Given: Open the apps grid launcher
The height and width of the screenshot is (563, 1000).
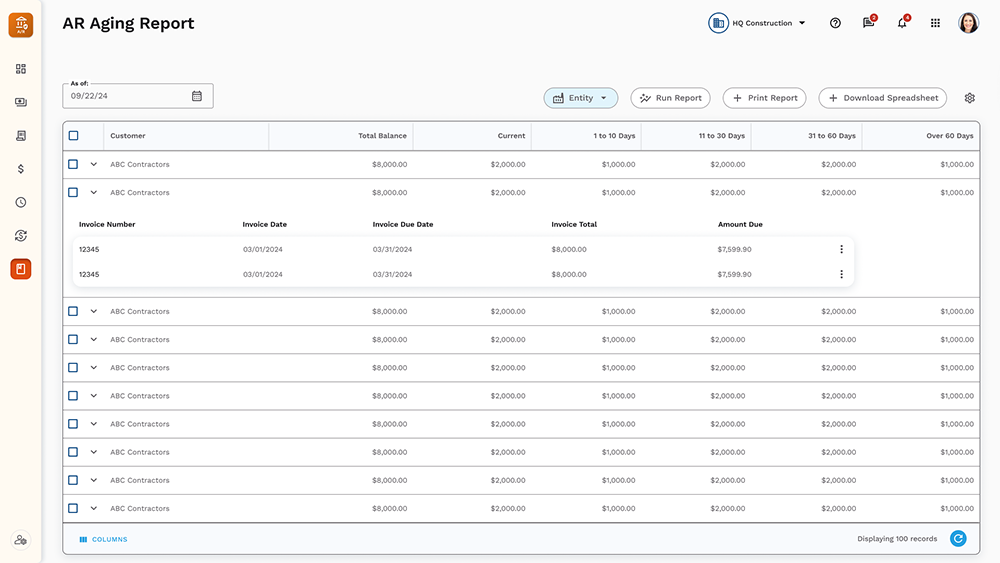Looking at the screenshot, I should click(935, 23).
